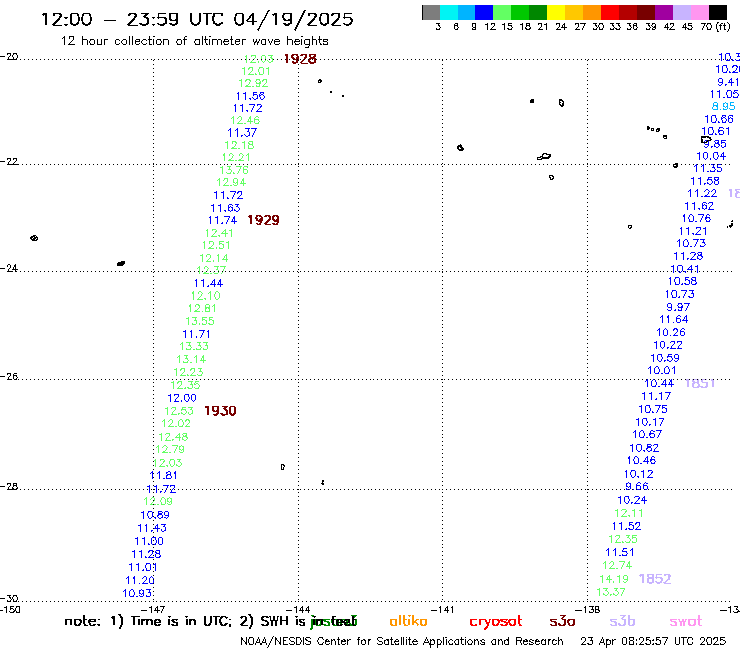
Task: Click the wave height value 13.55
Action: [x=200, y=321]
